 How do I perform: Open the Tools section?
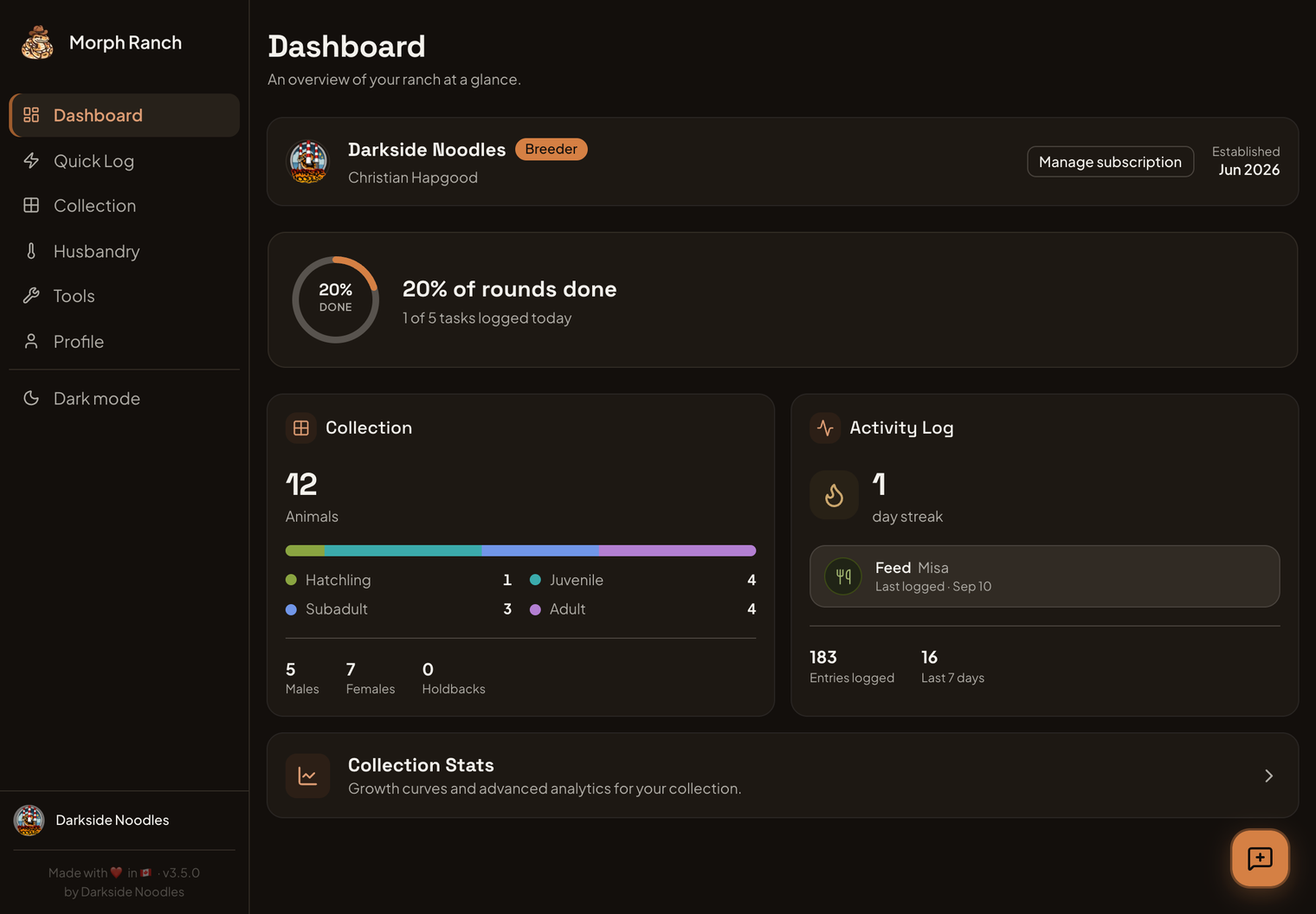coord(124,296)
